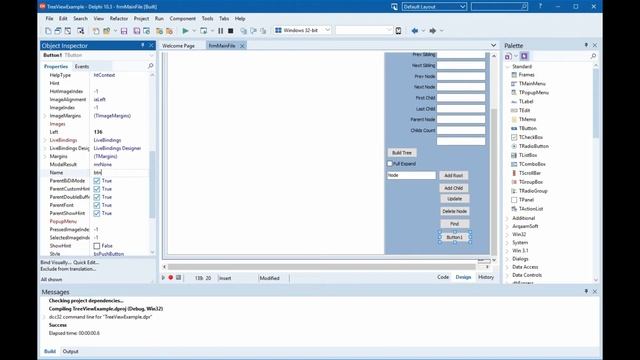Click the Object Inspector search icon
This screenshot has height=360, width=640.
(150, 66)
